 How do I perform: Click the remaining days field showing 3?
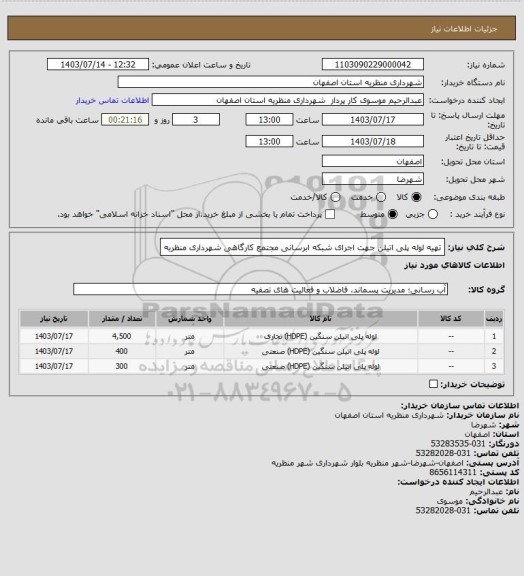pos(196,120)
